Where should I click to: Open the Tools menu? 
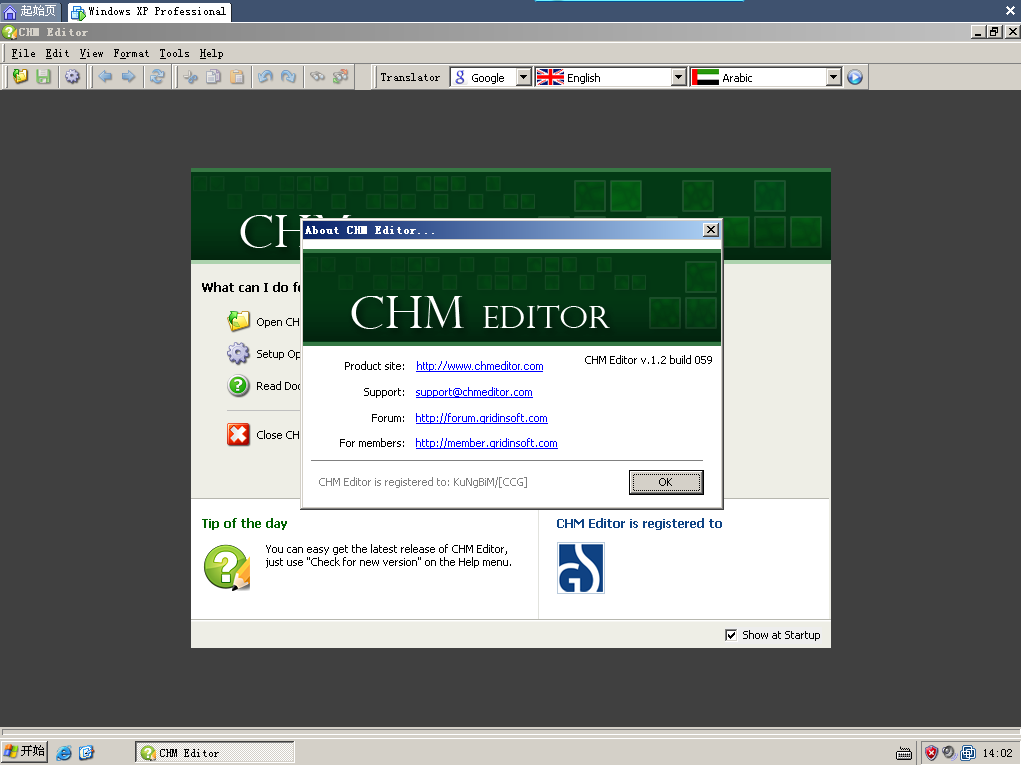[175, 53]
